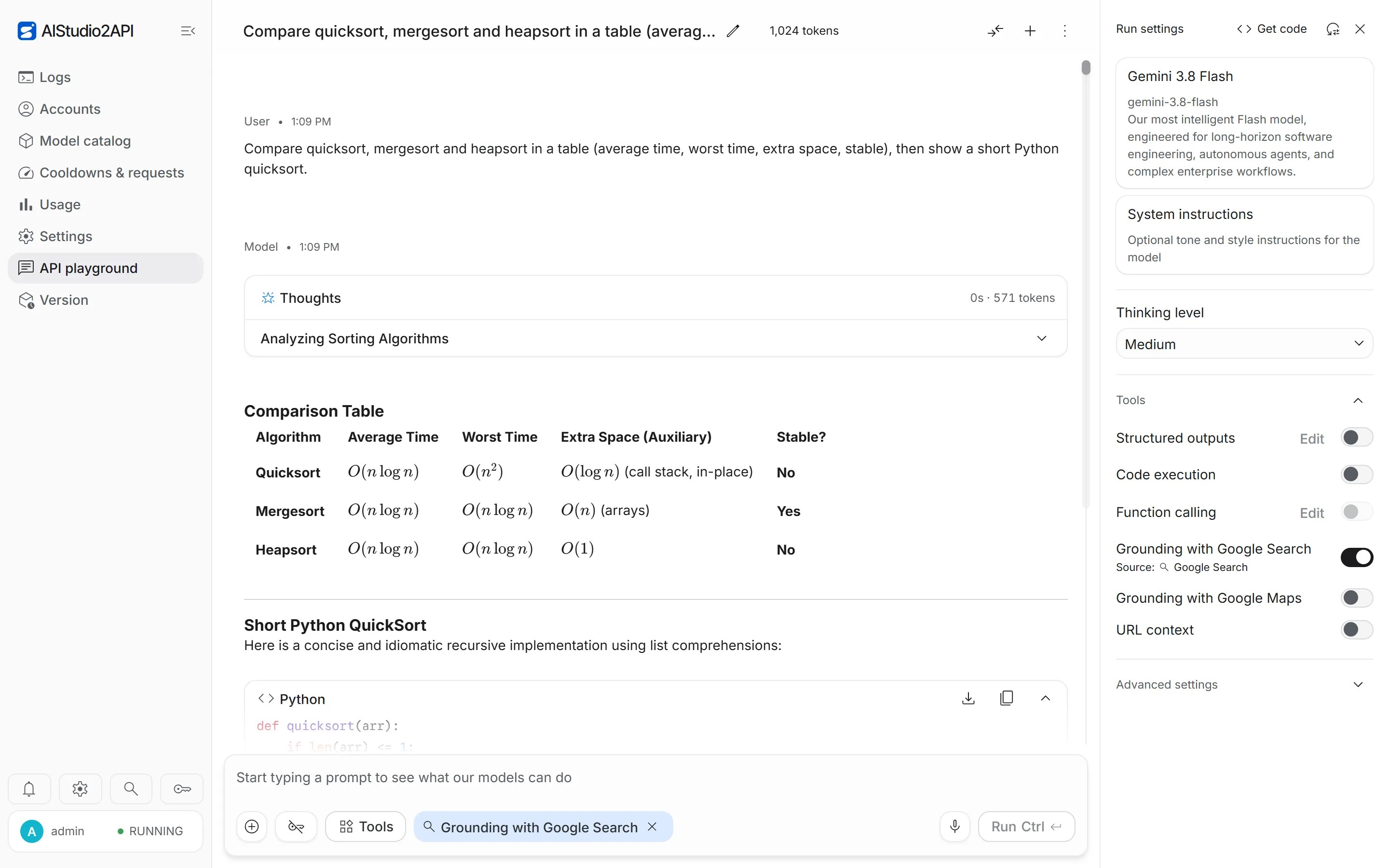Click the microphone voice input icon

click(954, 827)
